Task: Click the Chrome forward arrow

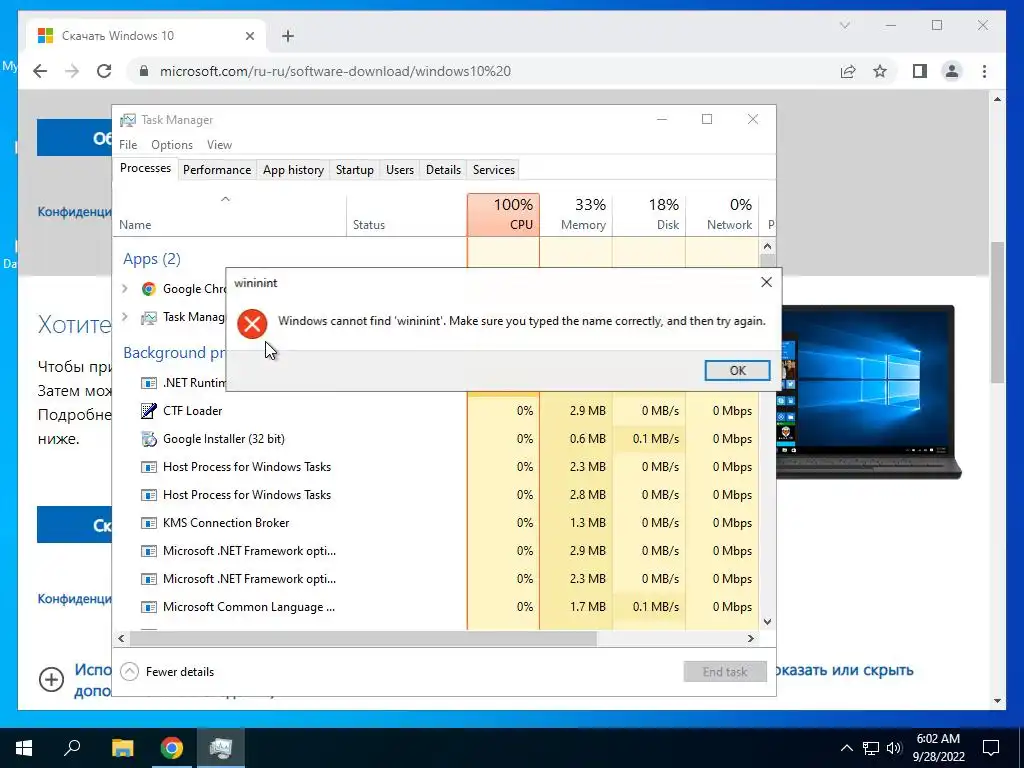Action: coord(72,71)
